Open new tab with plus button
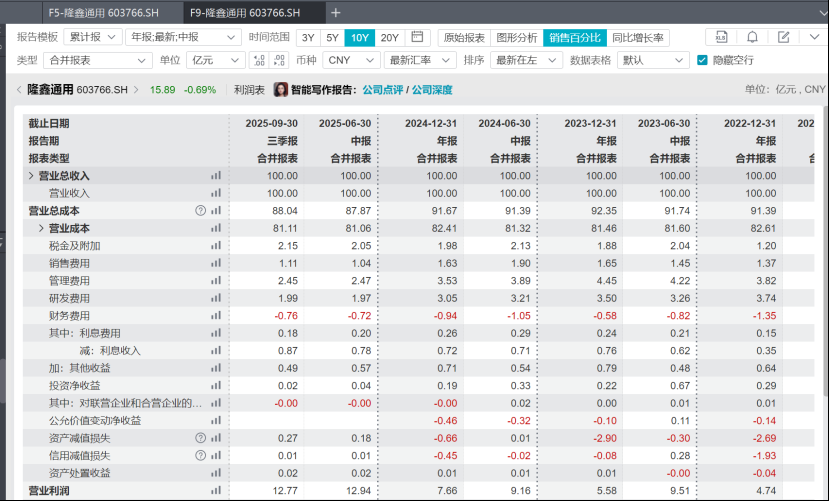This screenshot has height=501, width=829. (x=336, y=13)
